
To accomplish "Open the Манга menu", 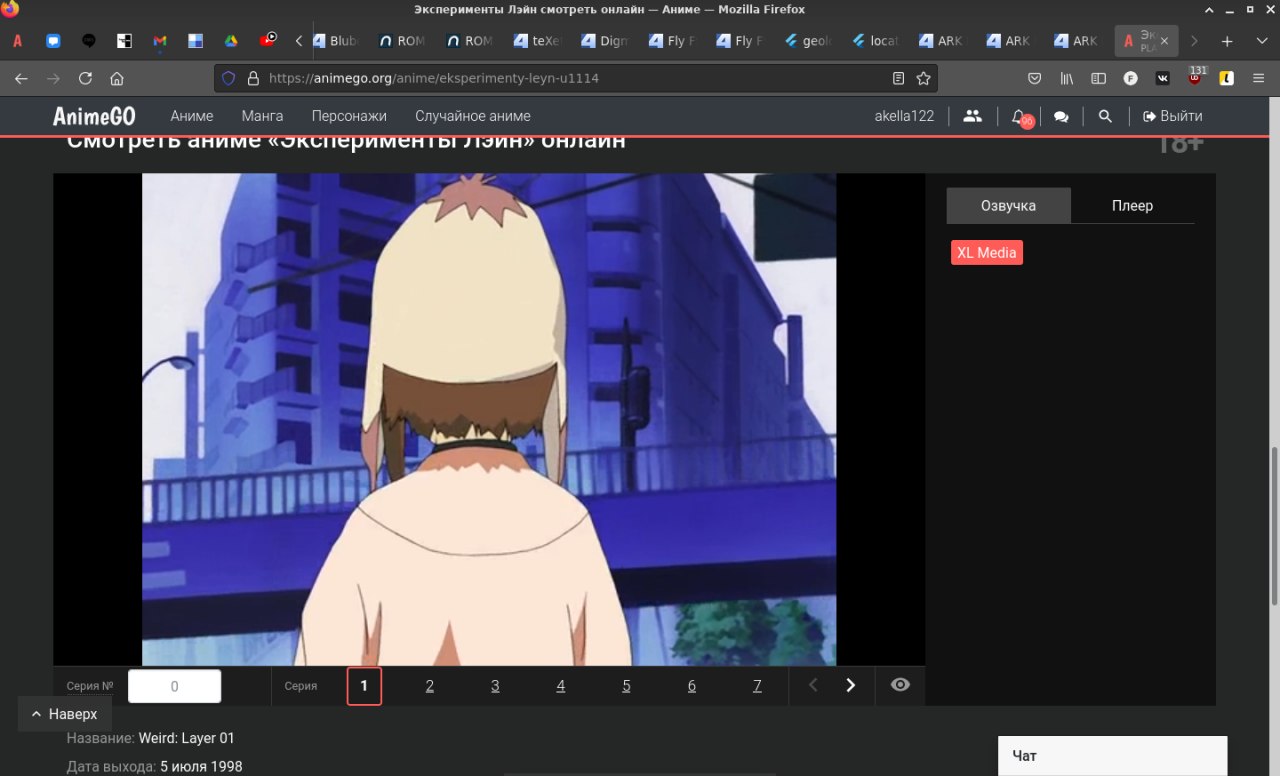I will click(262, 116).
